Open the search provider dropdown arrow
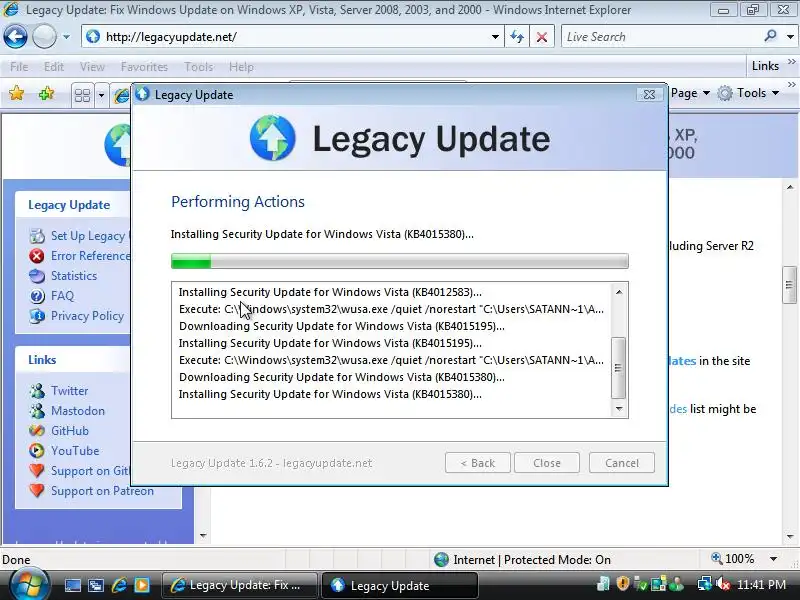This screenshot has width=800, height=600. coord(790,37)
